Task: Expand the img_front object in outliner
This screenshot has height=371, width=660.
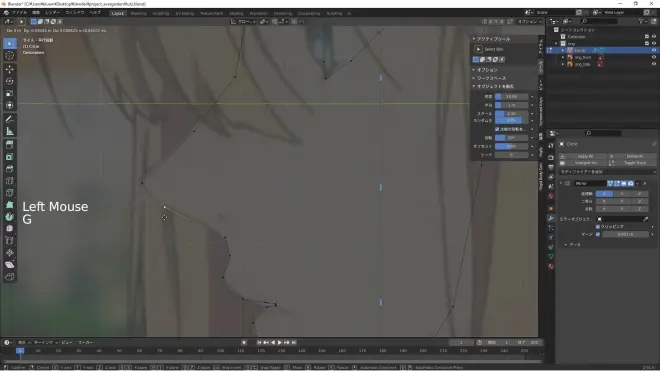Action: pos(563,57)
